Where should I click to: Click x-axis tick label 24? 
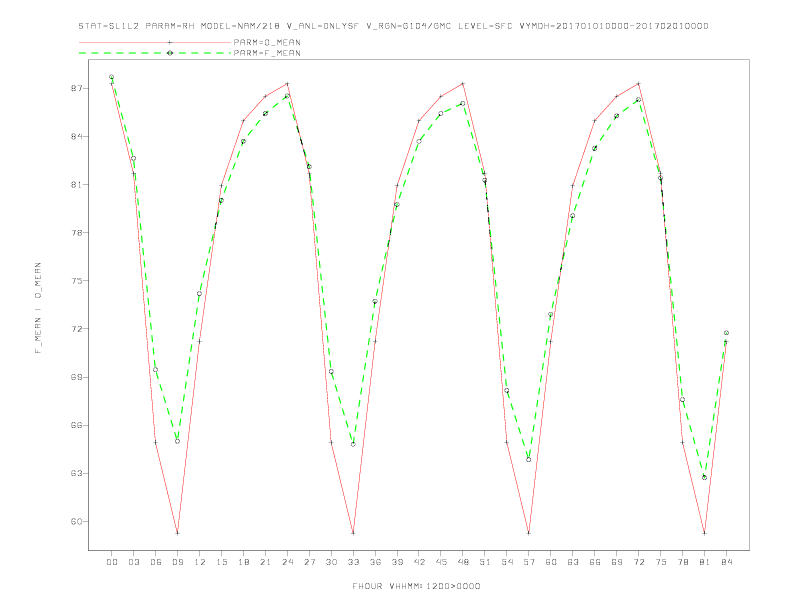287,562
